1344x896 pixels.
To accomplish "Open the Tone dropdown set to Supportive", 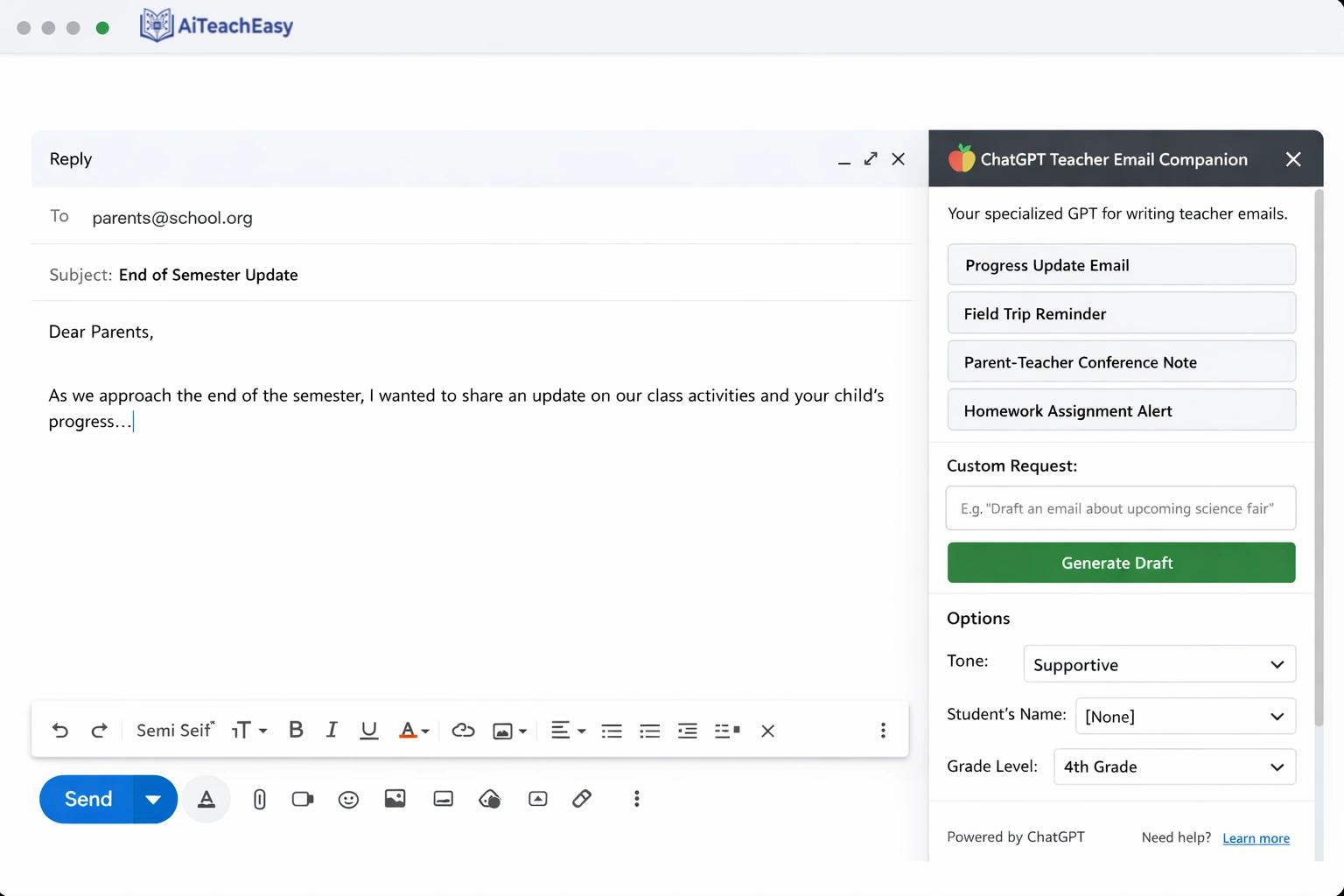I will [x=1158, y=664].
